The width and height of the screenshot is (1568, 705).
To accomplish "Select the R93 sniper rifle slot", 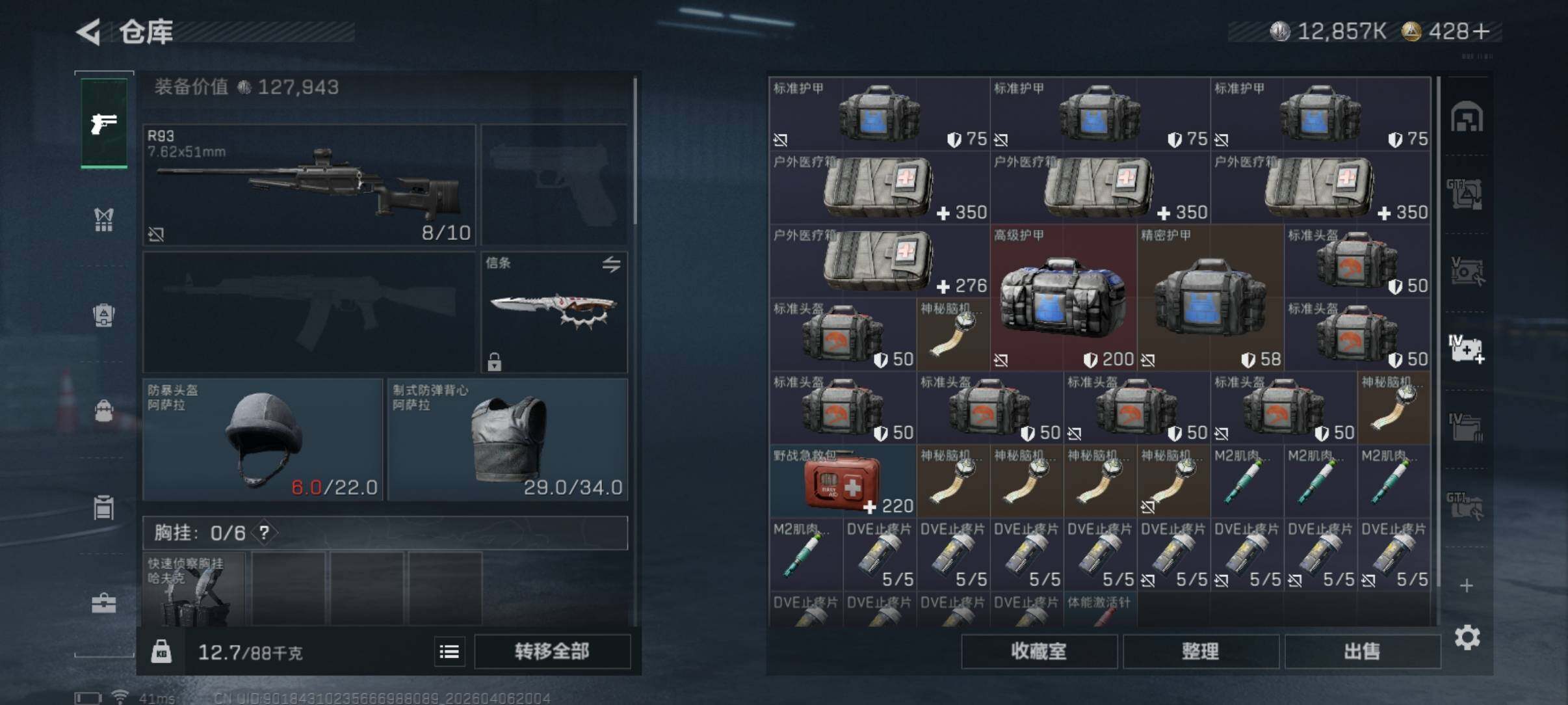I will pos(309,185).
